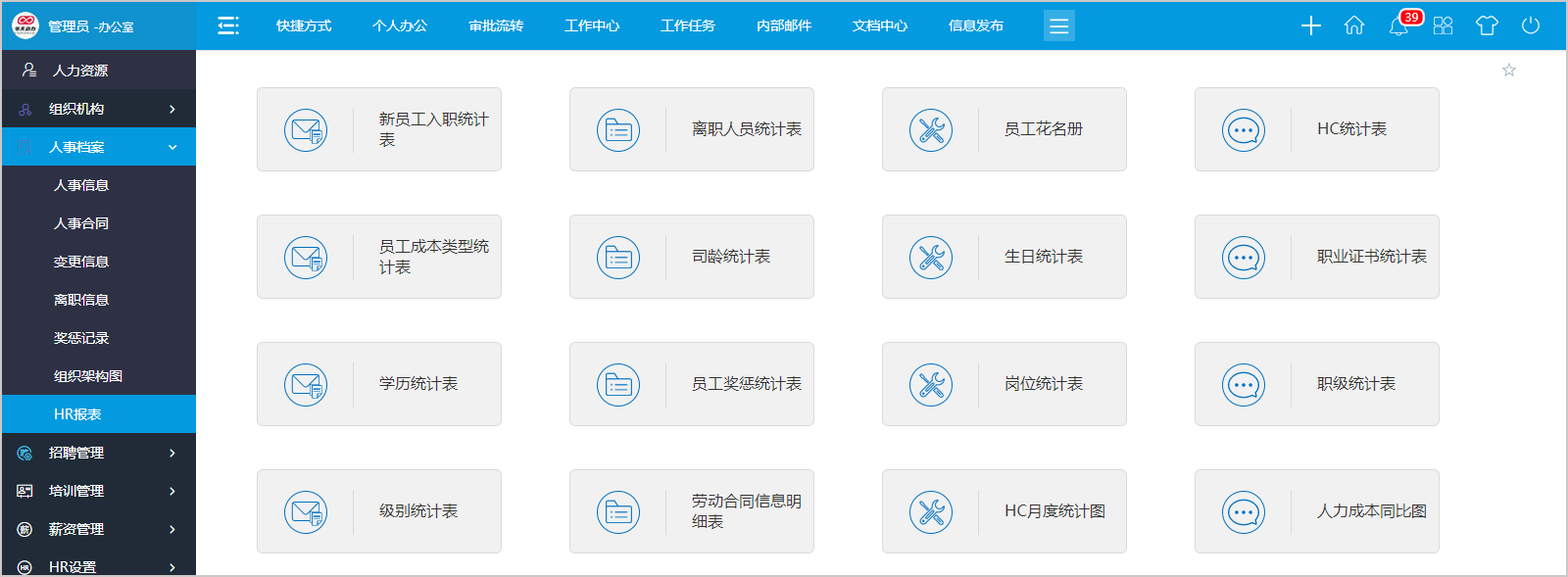Expand the 招聘管理 sidebar chevron

(172, 453)
